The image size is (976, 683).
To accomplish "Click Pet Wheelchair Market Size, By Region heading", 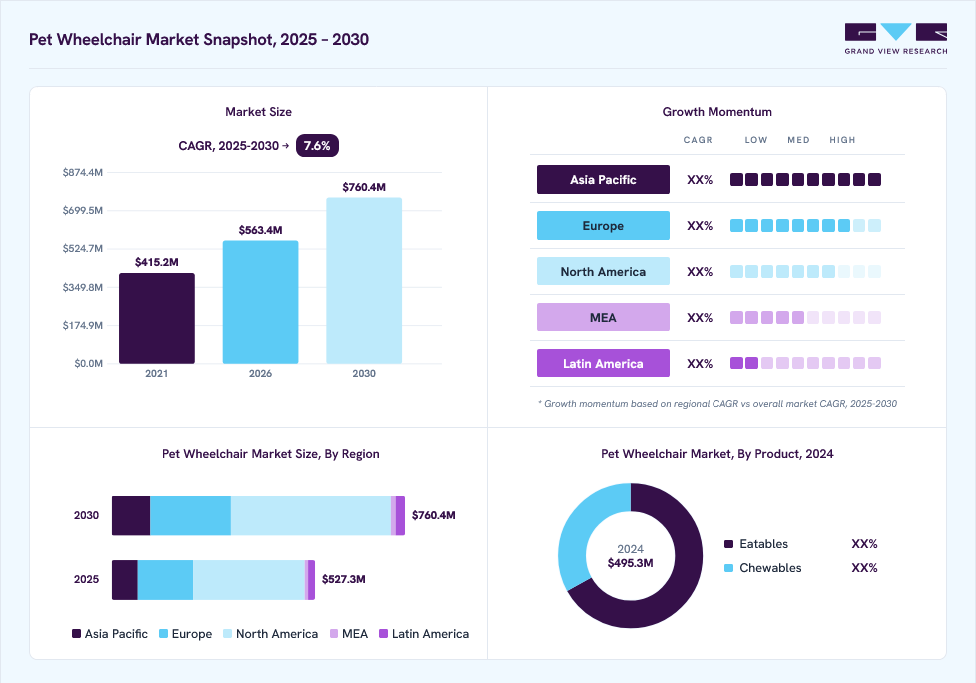I will click(271, 454).
